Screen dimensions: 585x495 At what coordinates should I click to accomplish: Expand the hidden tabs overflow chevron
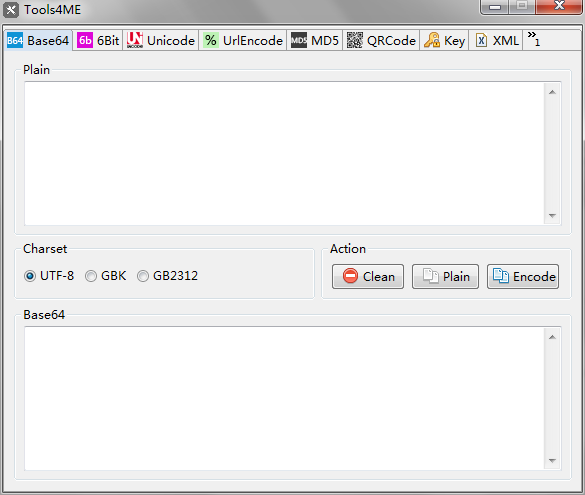point(534,39)
